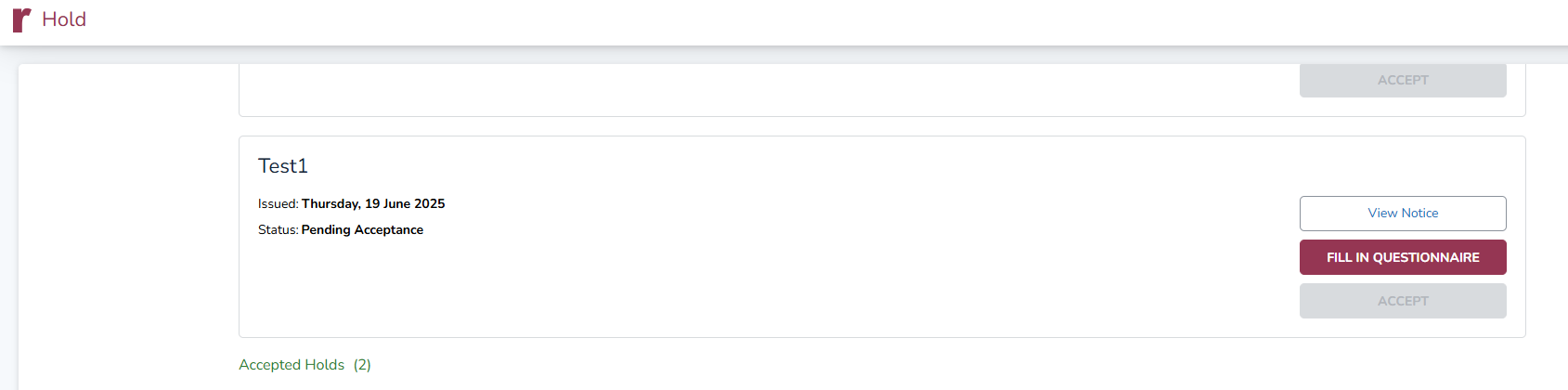Click the maroon 'r' logo icon
Image resolution: width=1568 pixels, height=390 pixels.
coord(21,19)
